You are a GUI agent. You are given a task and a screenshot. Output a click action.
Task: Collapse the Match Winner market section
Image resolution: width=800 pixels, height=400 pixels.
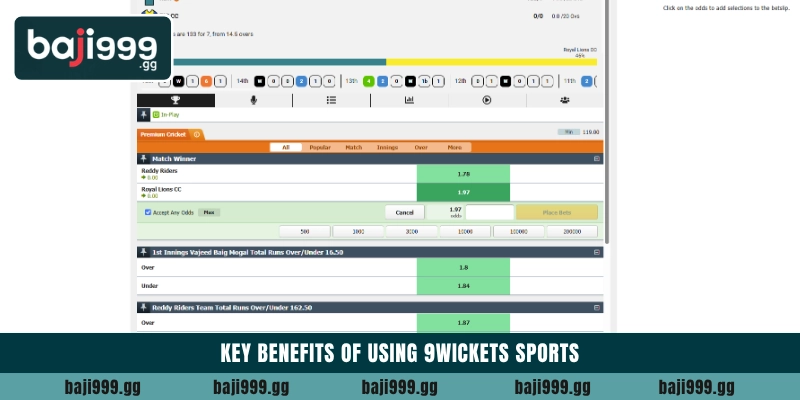pos(596,159)
